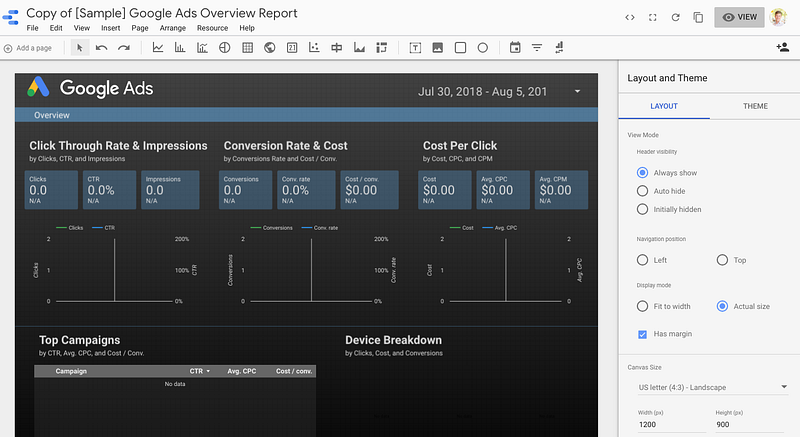
Task: Click the undo arrow
Action: point(102,47)
